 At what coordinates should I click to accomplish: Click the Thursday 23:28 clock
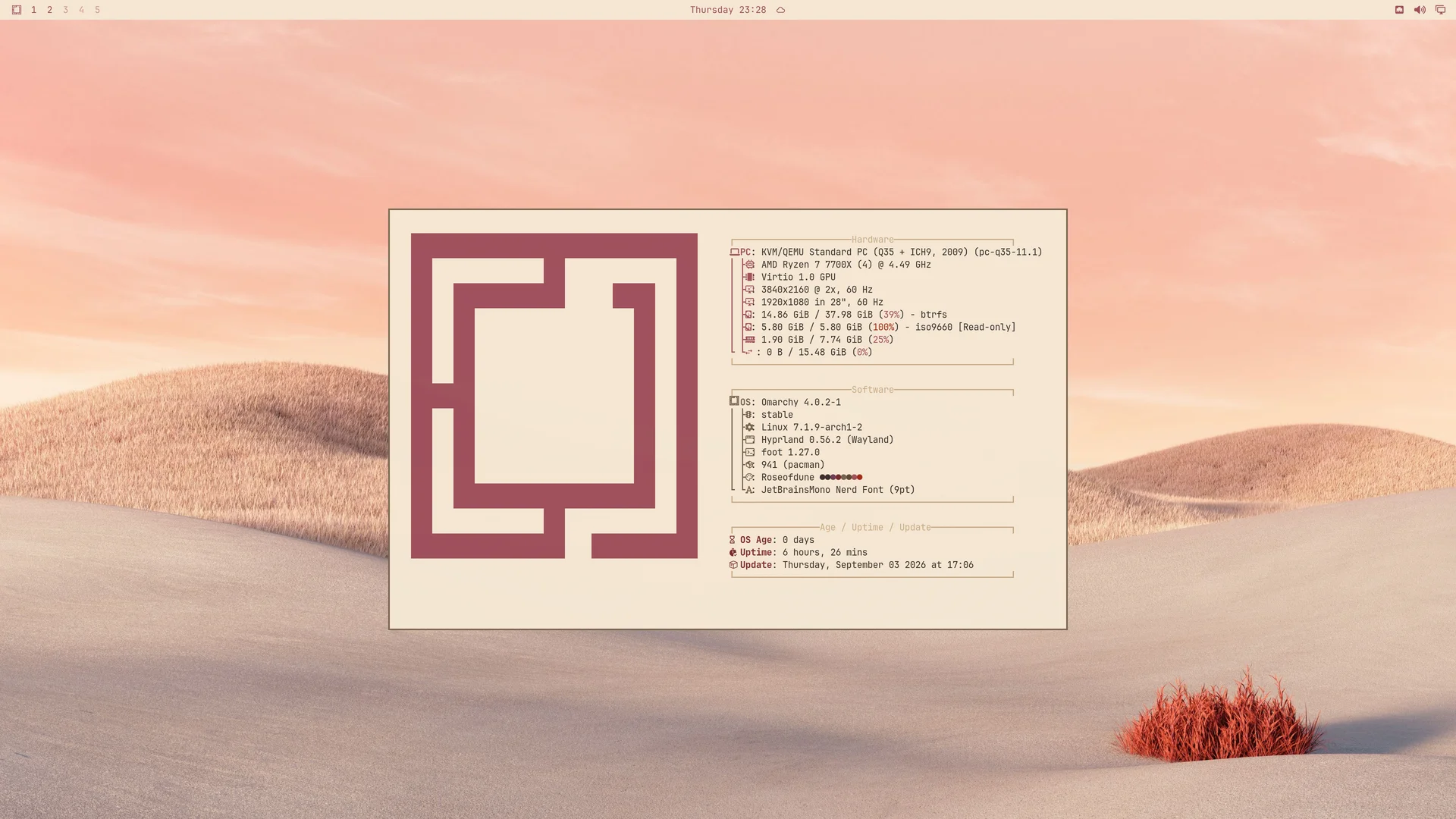pyautogui.click(x=727, y=10)
